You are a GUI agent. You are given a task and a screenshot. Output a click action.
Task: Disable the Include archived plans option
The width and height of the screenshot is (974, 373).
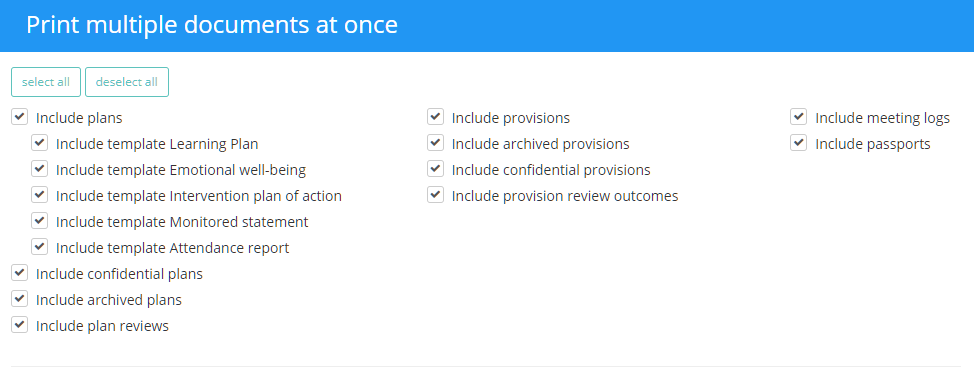(20, 299)
